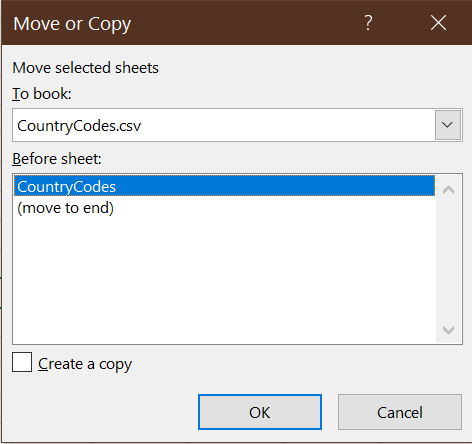
Task: Open the Help question mark icon
Action: coord(368,23)
